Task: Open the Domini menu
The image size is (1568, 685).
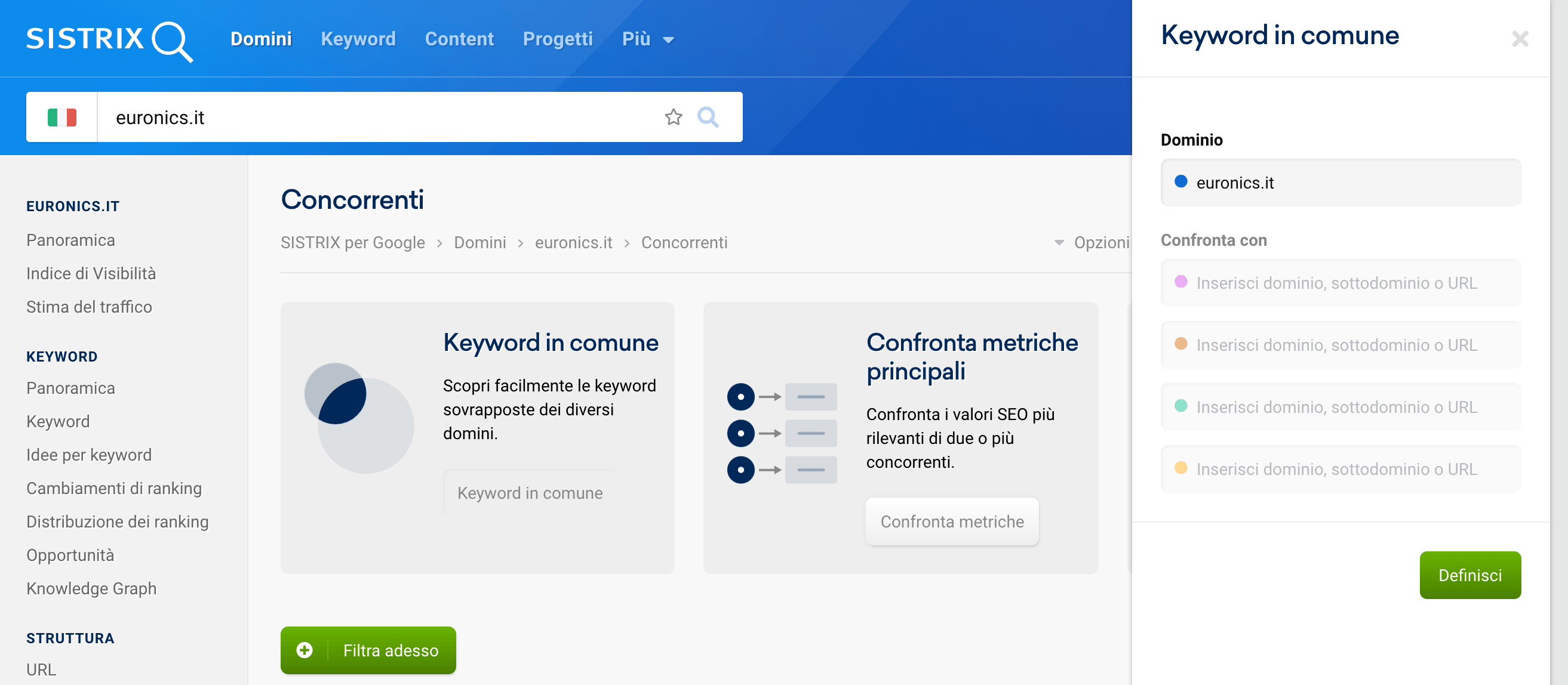Action: (x=261, y=39)
